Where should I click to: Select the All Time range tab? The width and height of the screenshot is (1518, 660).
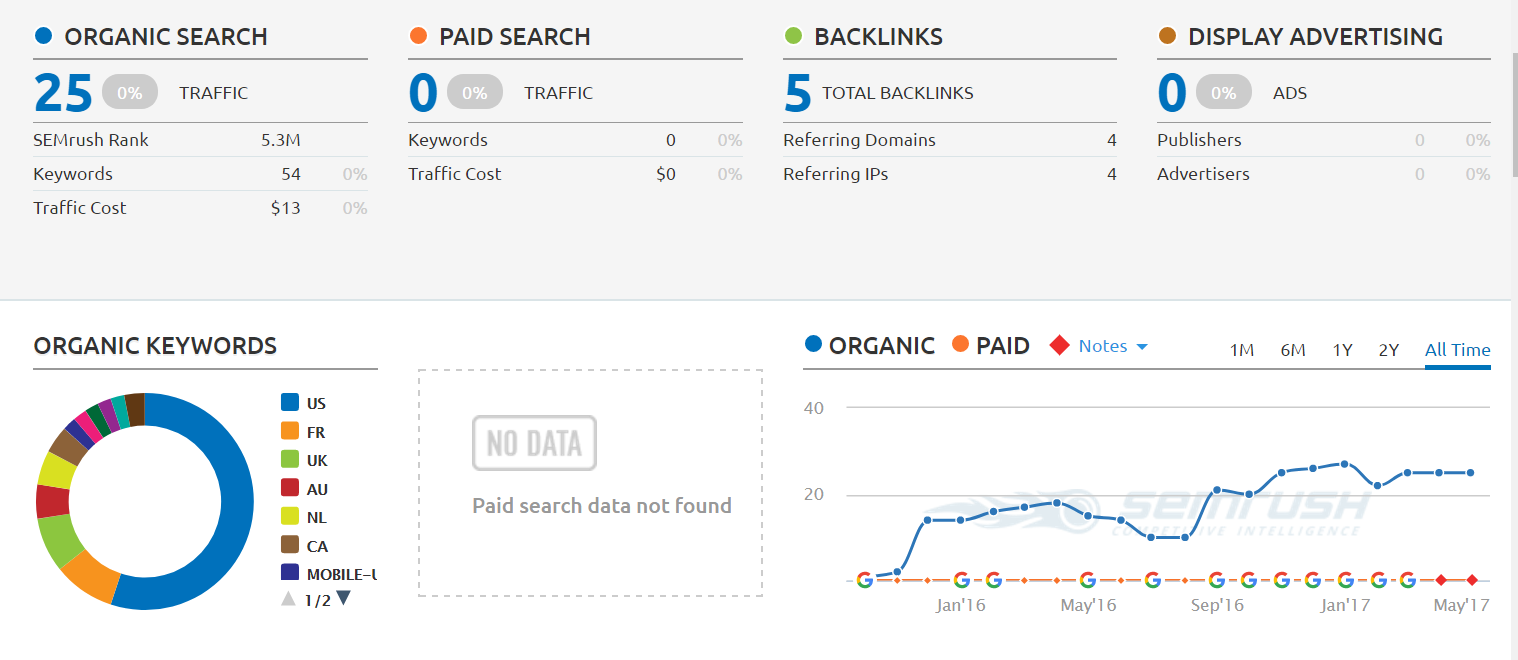coord(1457,350)
